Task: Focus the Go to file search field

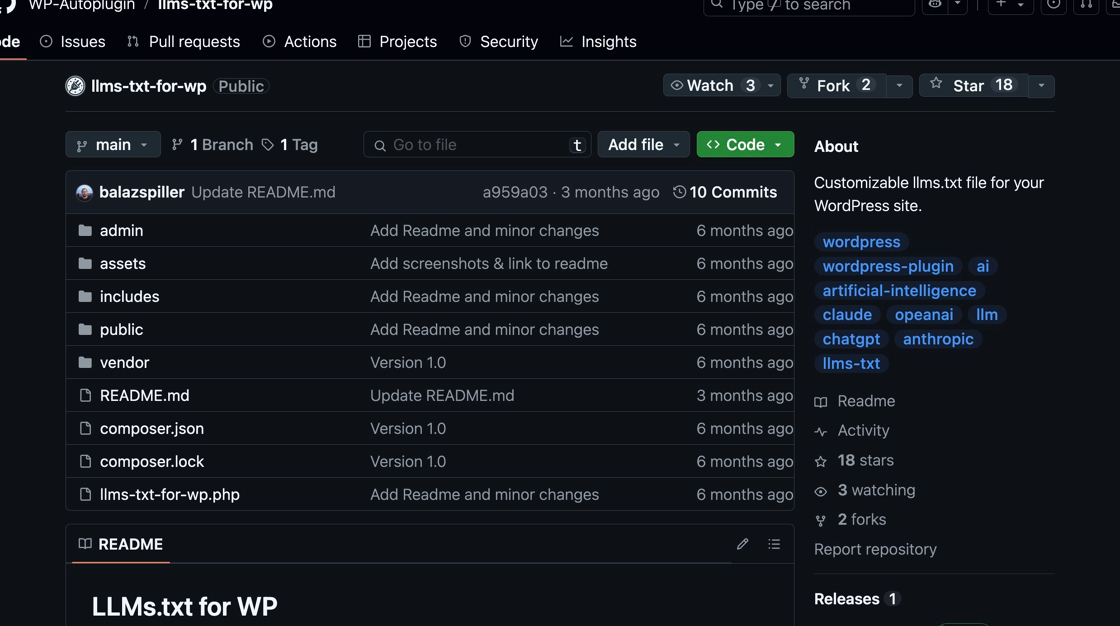Action: [x=476, y=145]
